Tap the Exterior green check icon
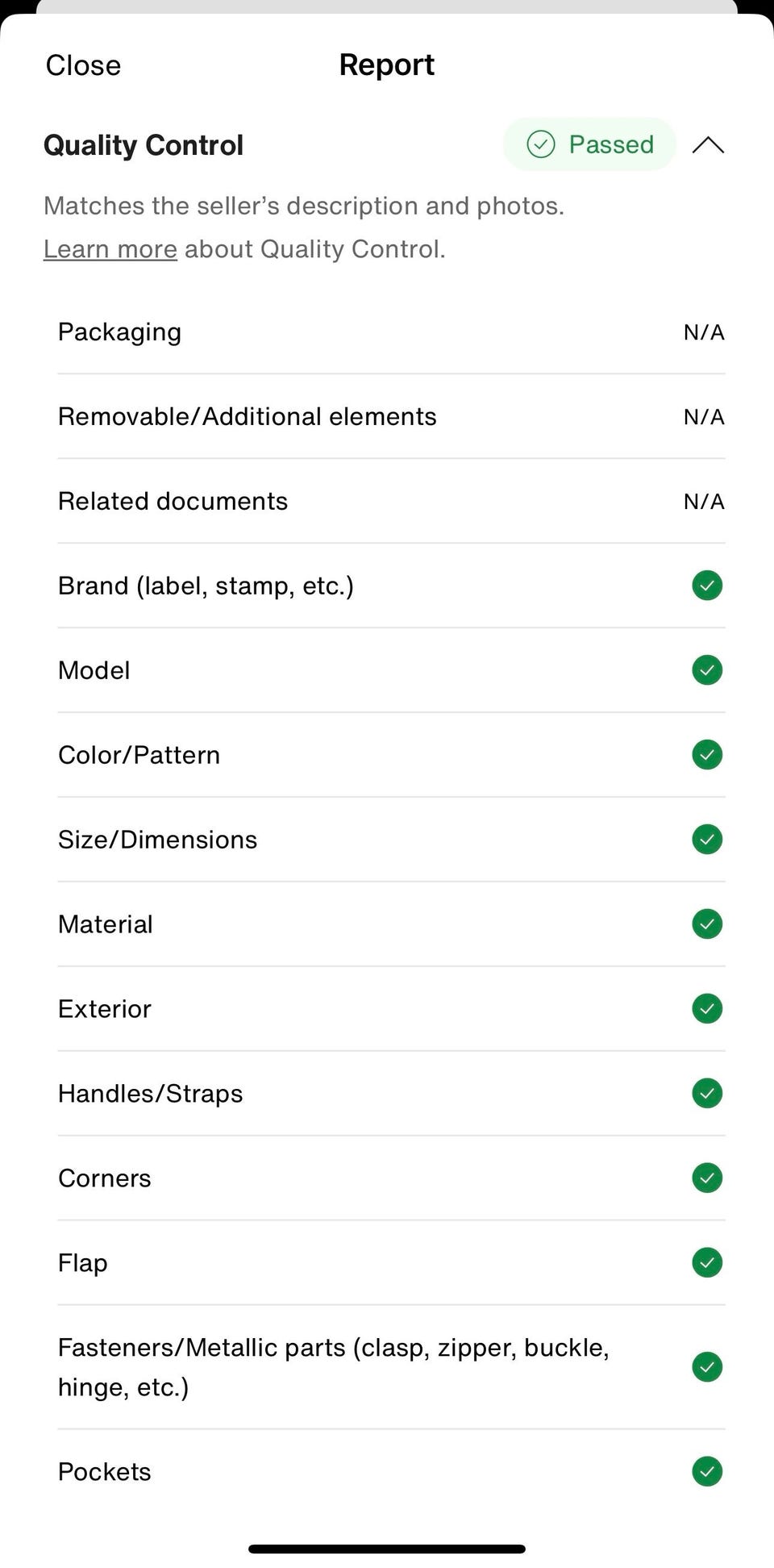This screenshot has width=774, height=1568. click(707, 1009)
